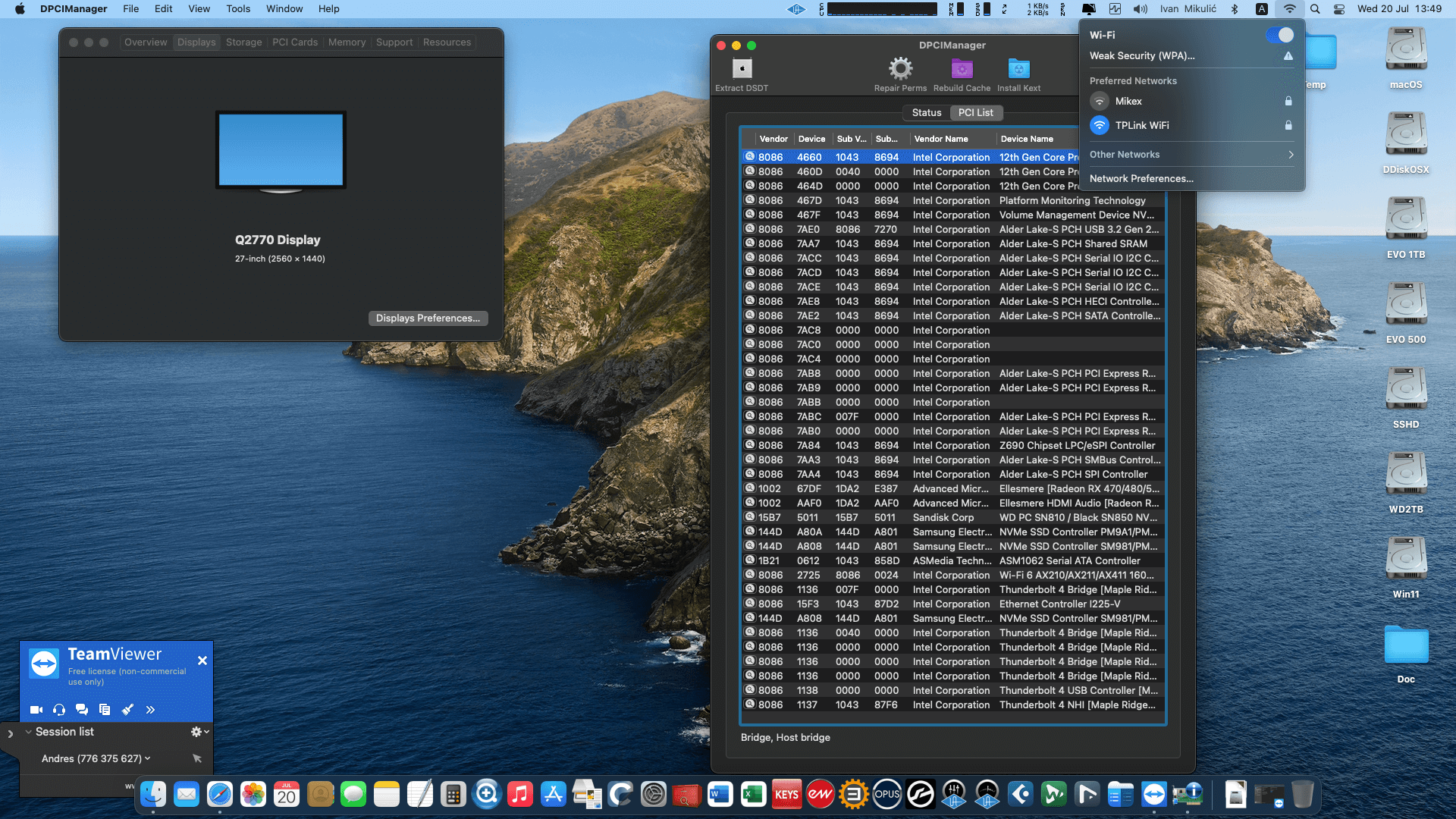1456x819 pixels.
Task: Select the ASM1062 Serial ATA Controller row
Action: (952, 561)
